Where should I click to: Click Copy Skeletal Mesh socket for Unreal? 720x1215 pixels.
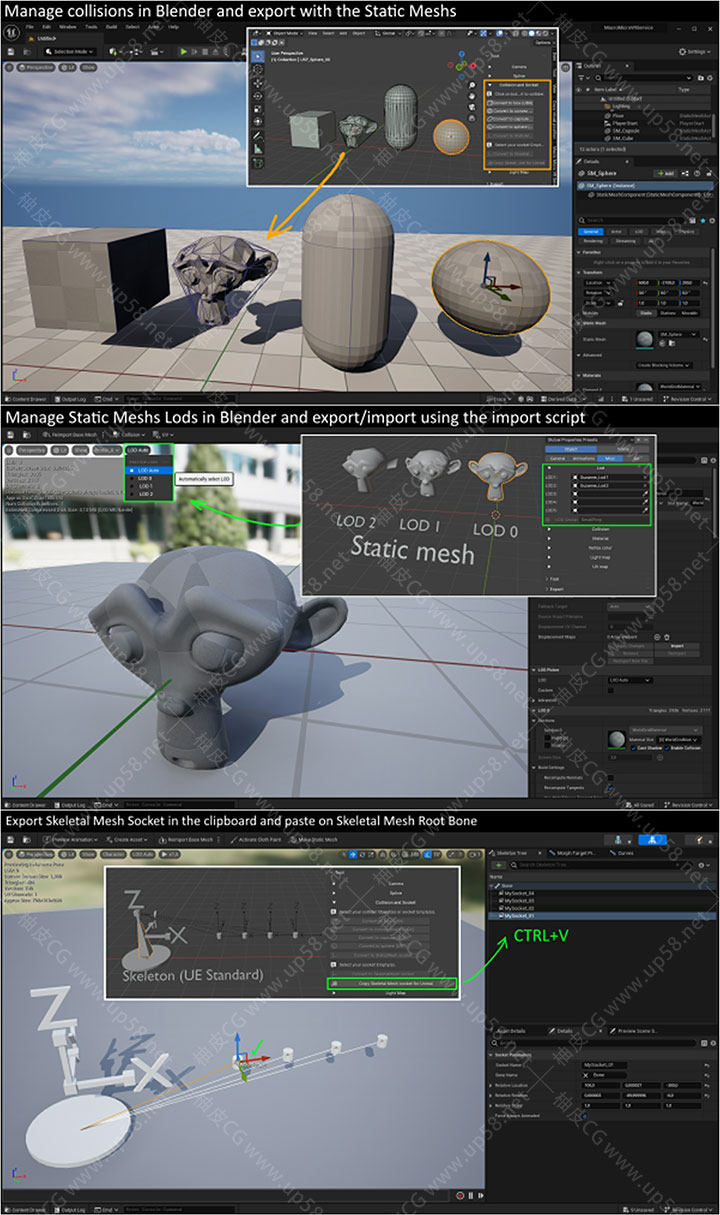coord(392,983)
